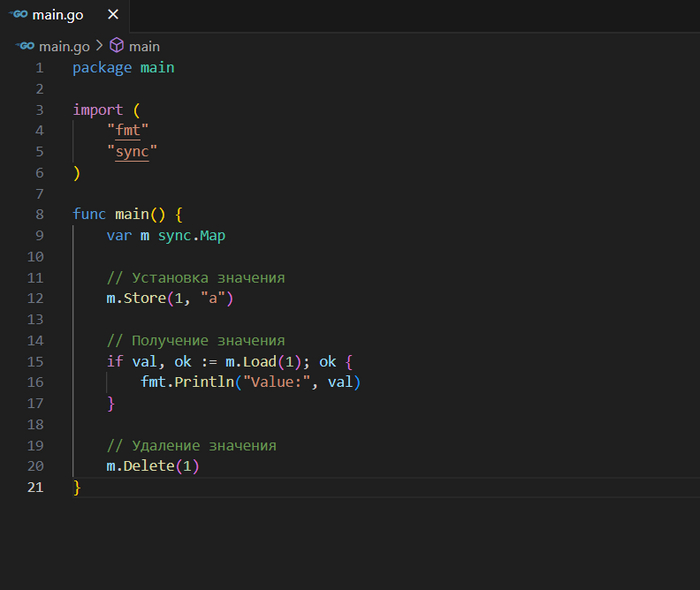Click line number 21 in the gutter
This screenshot has width=700, height=590.
click(35, 487)
